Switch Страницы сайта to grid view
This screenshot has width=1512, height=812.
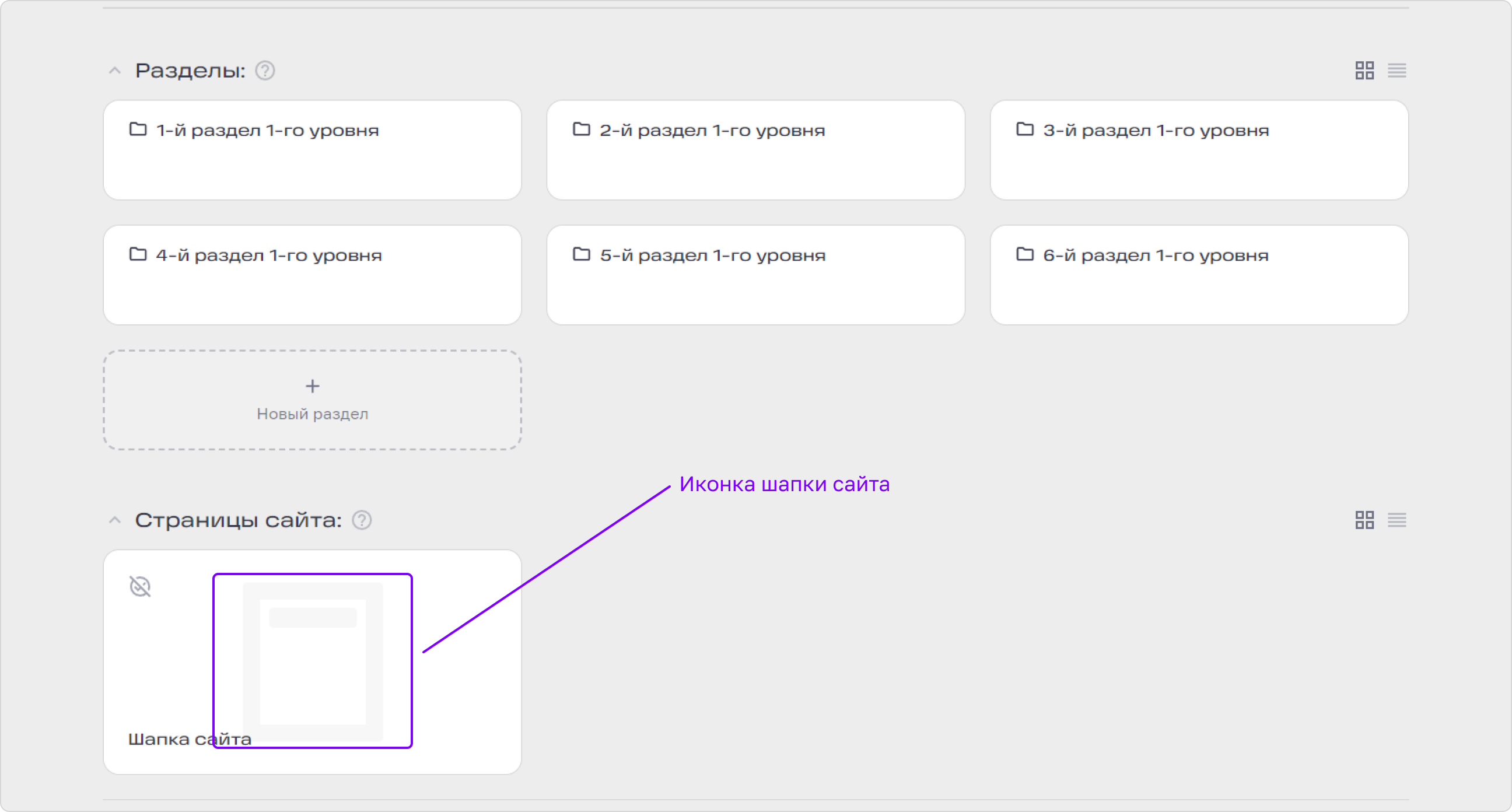[x=1364, y=520]
